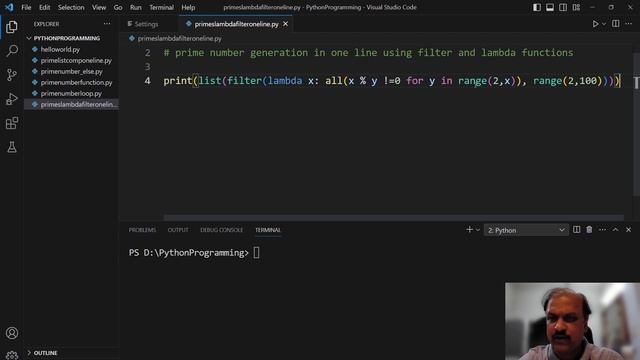Viewport: 640px width, 360px height.
Task: Select primeslambdafilteroneline file in explorer
Action: 71,104
